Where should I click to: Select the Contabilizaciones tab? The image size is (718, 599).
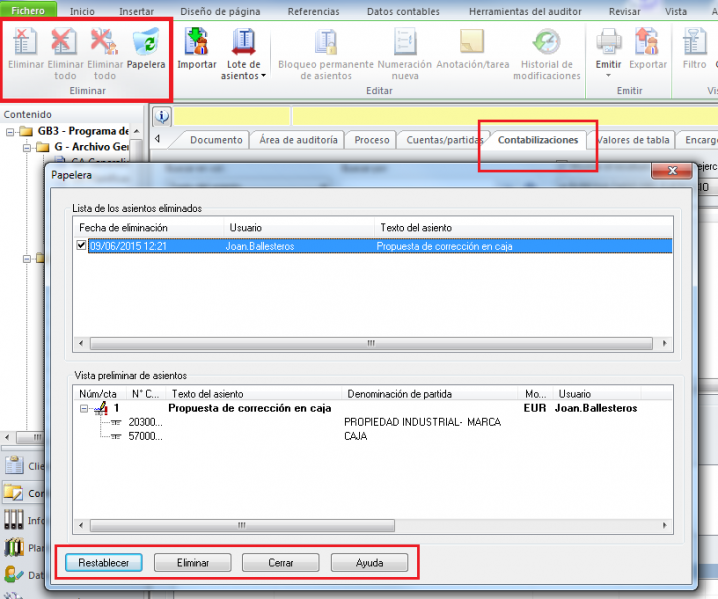point(538,140)
